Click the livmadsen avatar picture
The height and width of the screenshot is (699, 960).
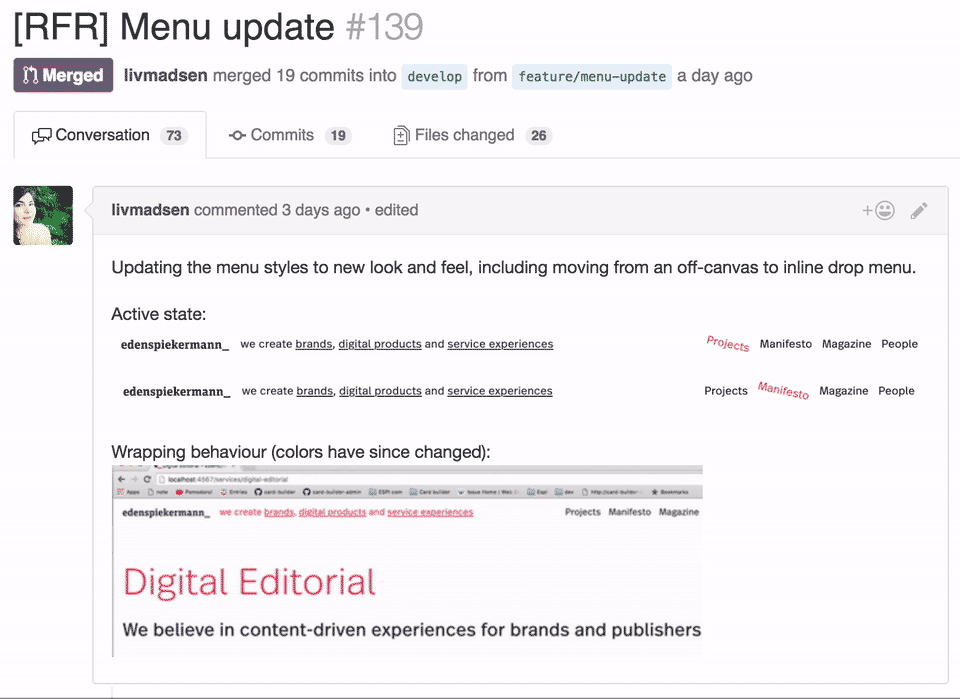(x=43, y=215)
